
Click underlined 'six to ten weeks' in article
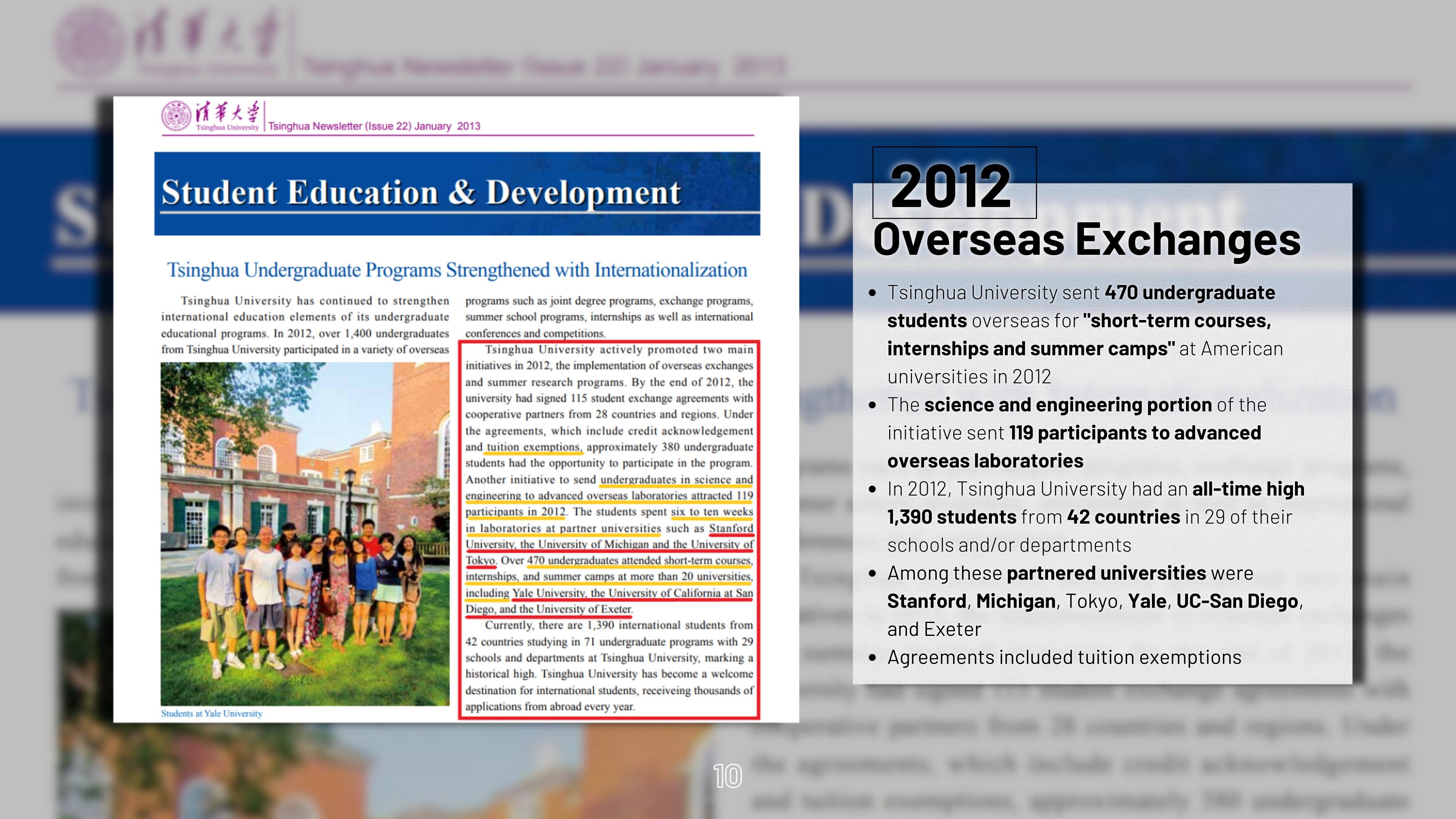[x=712, y=512]
